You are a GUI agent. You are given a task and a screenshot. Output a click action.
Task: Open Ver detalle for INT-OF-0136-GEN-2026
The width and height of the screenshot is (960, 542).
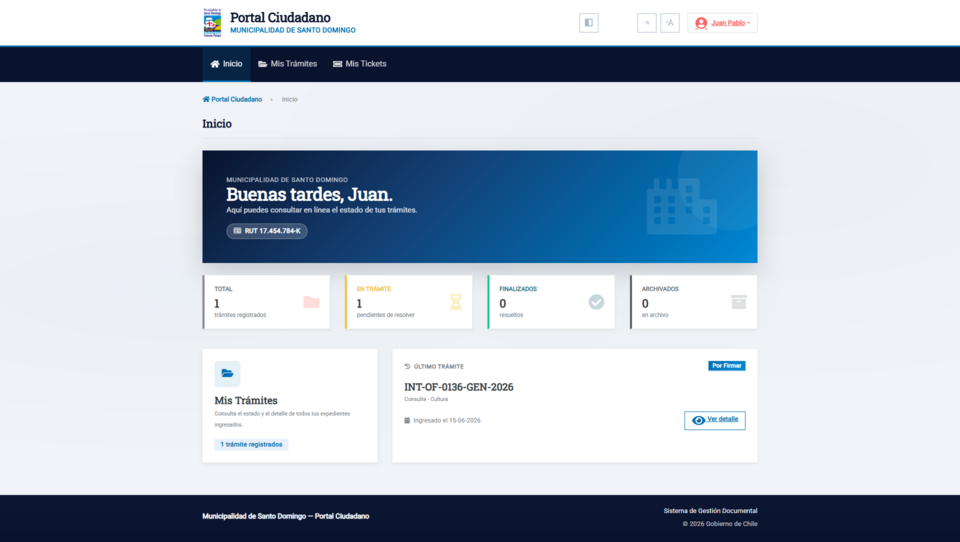(714, 420)
